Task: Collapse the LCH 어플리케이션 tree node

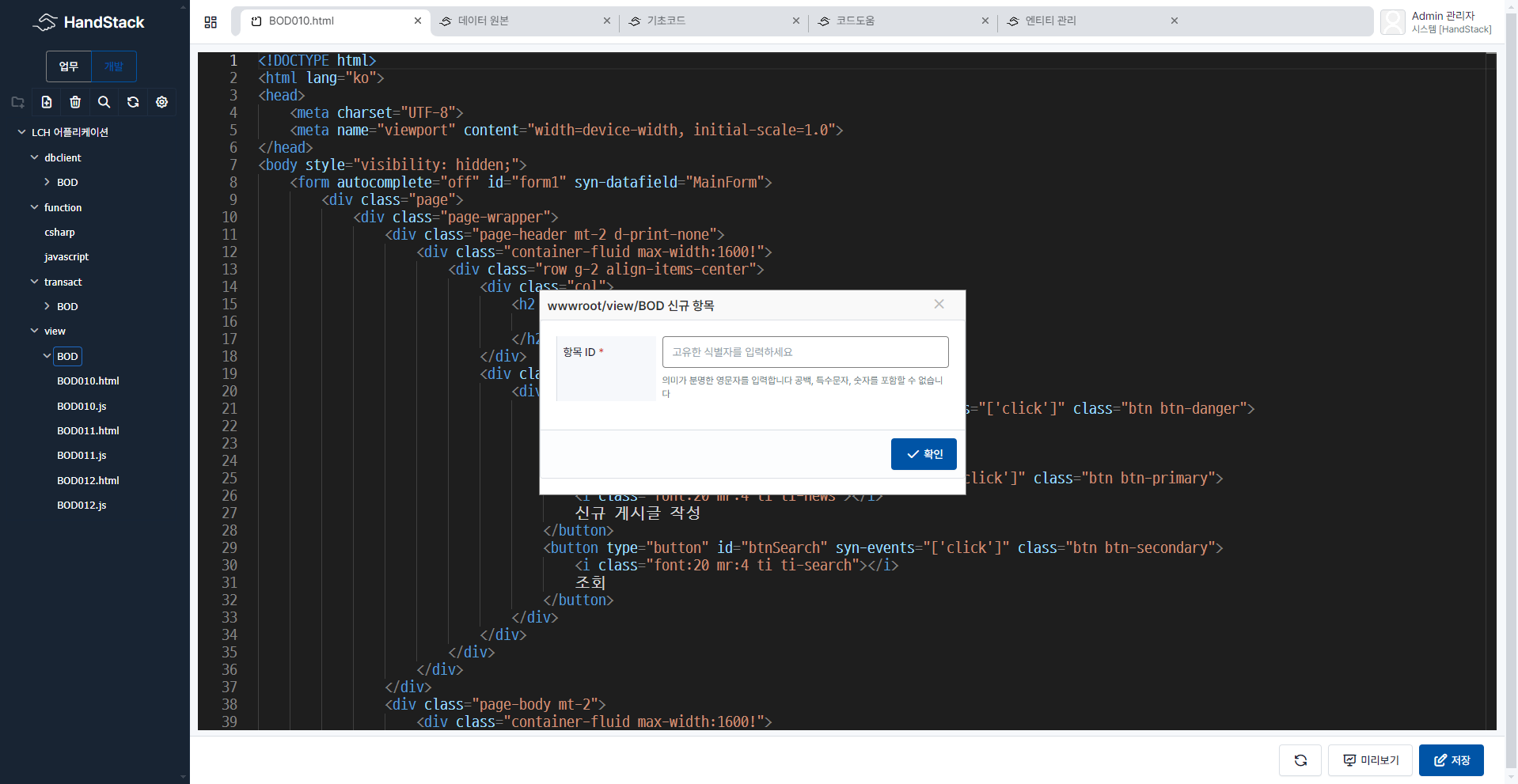Action: [21, 132]
